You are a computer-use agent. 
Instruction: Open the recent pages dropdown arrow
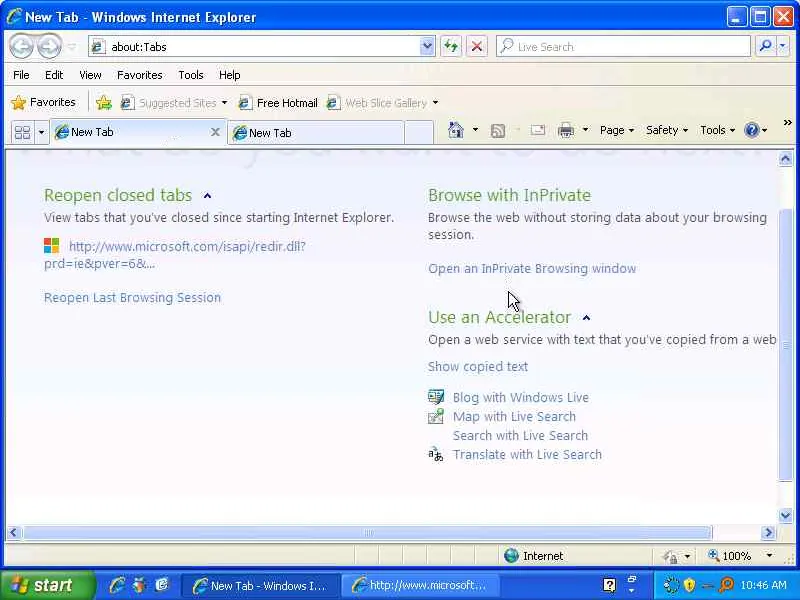pos(72,47)
